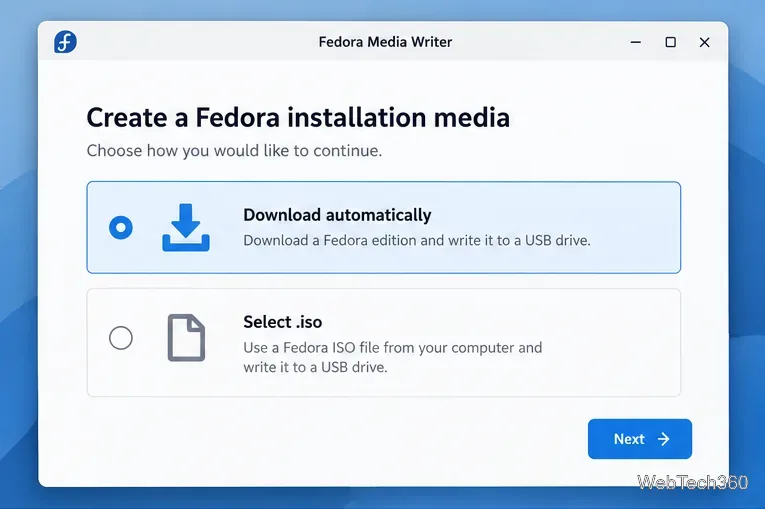This screenshot has height=509, width=765.
Task: Click the ISO file document icon
Action: pyautogui.click(x=186, y=338)
